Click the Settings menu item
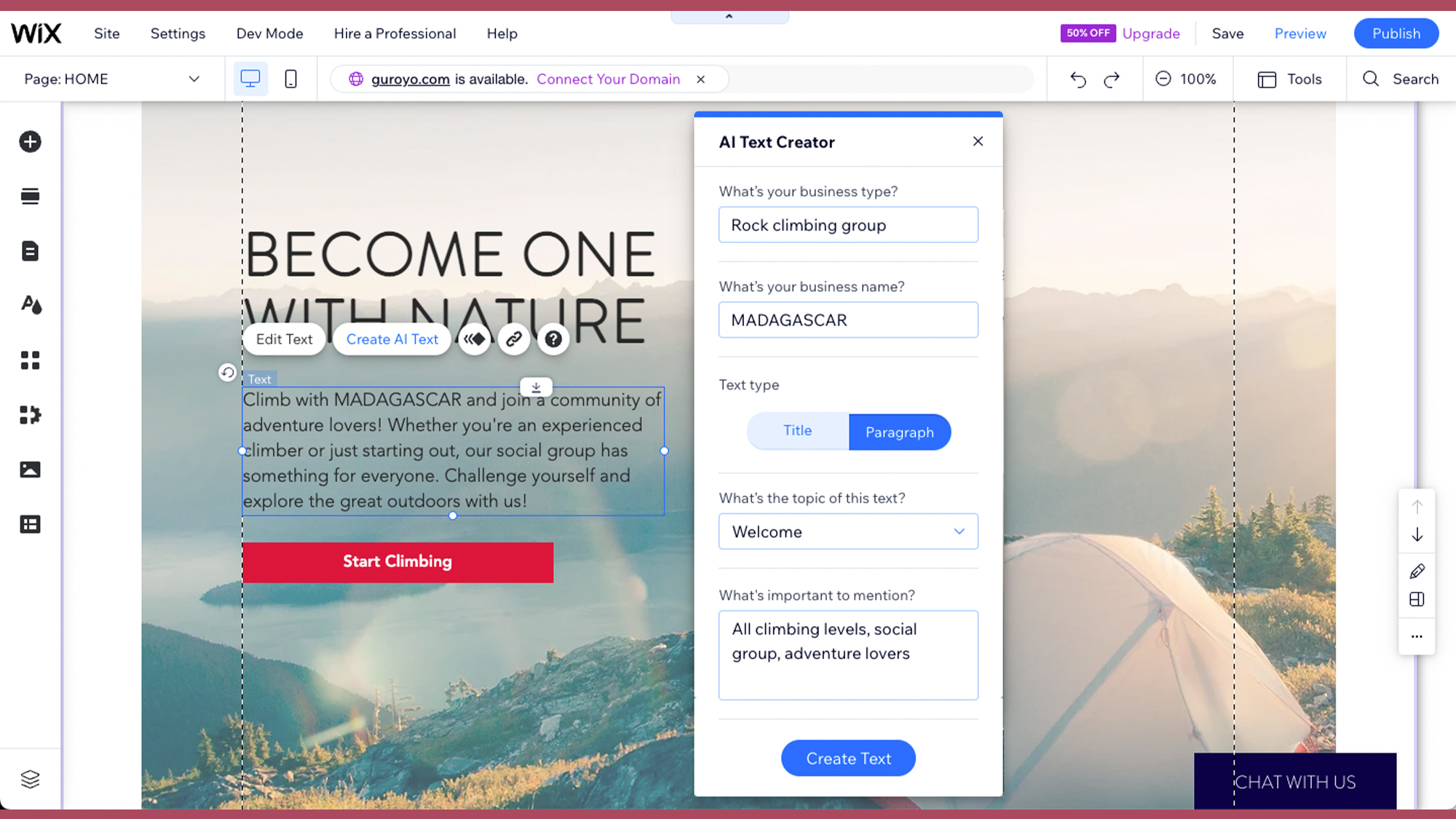This screenshot has width=1456, height=819. coord(178,33)
